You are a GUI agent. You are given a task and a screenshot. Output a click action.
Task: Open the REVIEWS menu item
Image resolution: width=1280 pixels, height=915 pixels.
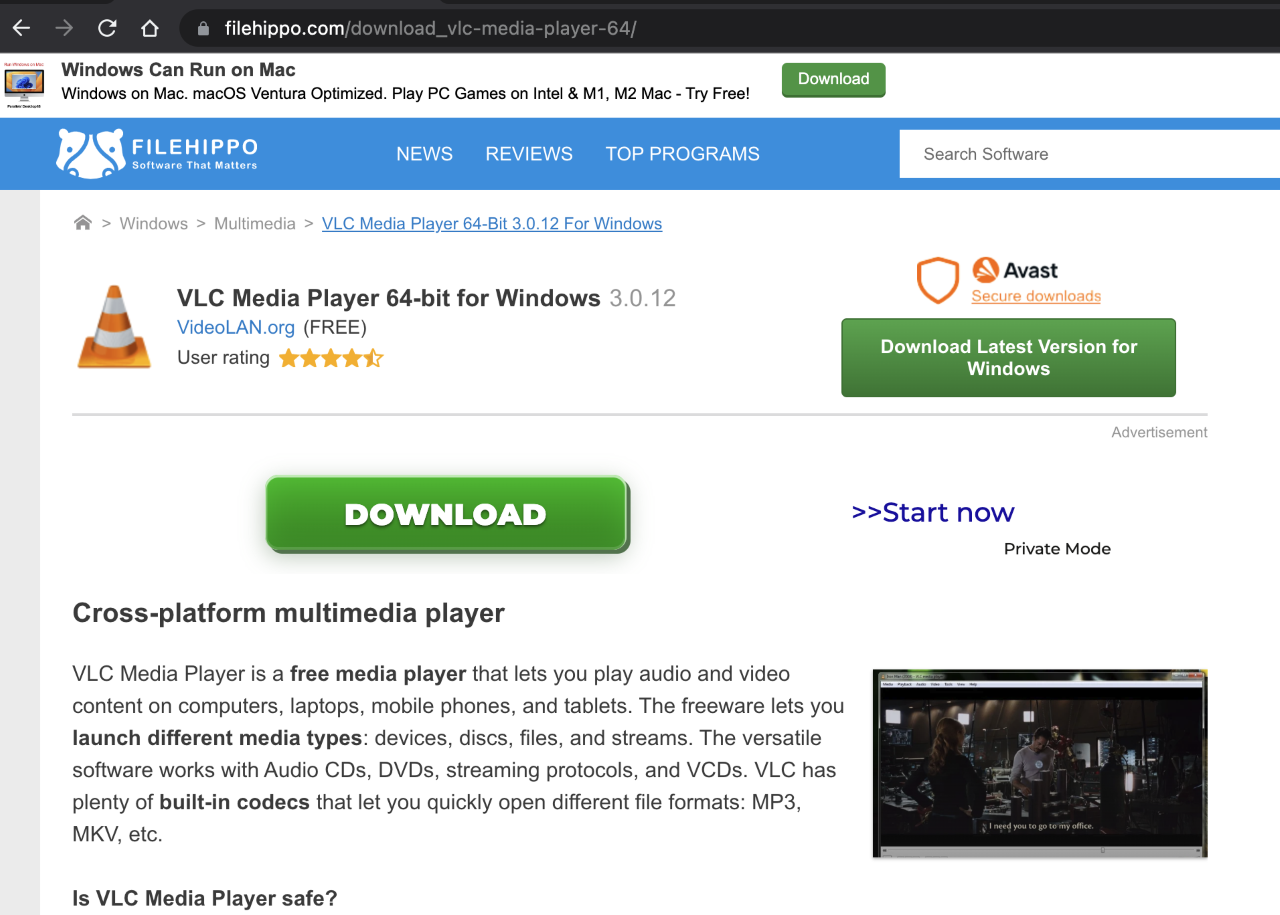pyautogui.click(x=529, y=154)
